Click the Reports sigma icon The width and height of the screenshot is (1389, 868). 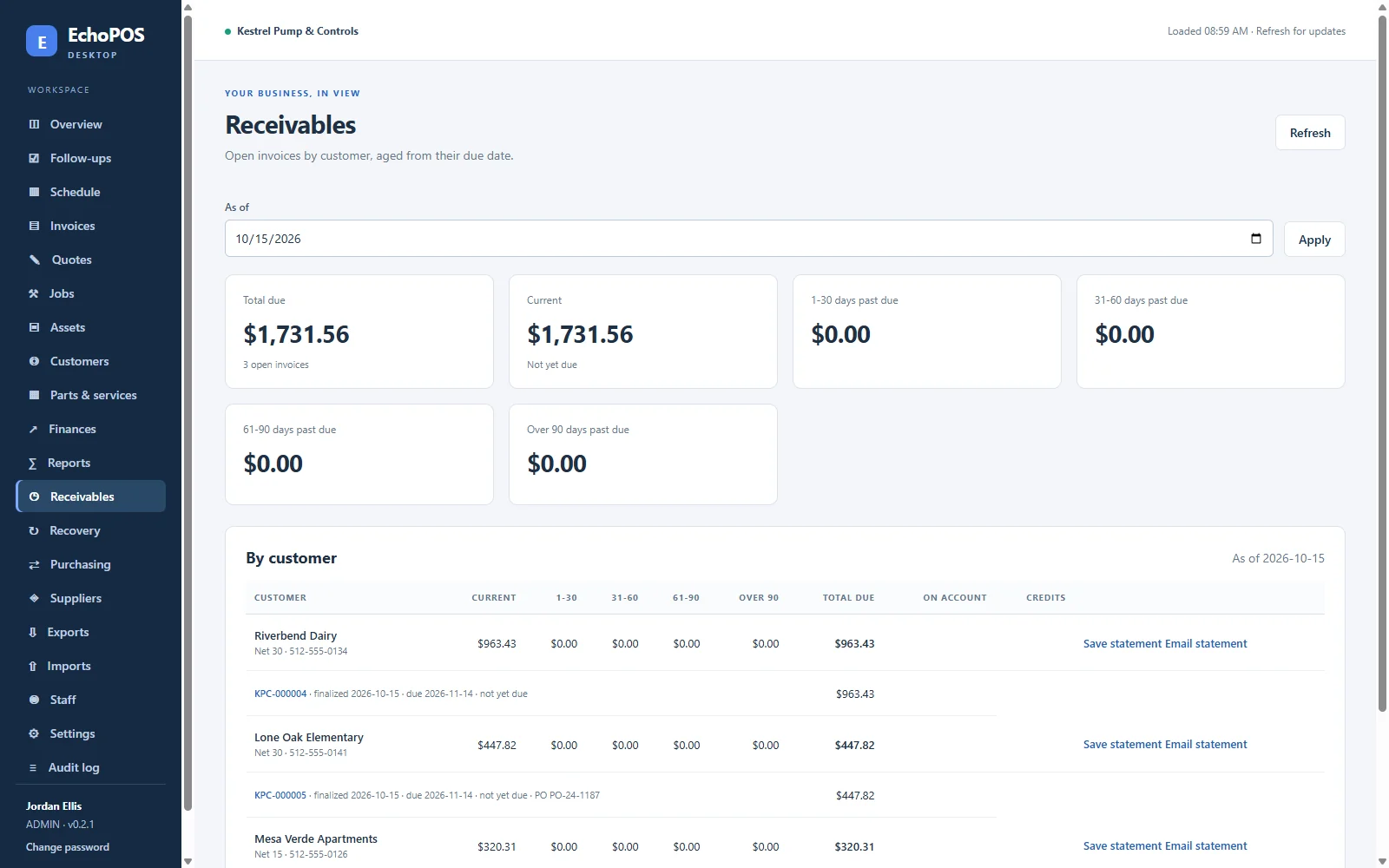coord(33,463)
